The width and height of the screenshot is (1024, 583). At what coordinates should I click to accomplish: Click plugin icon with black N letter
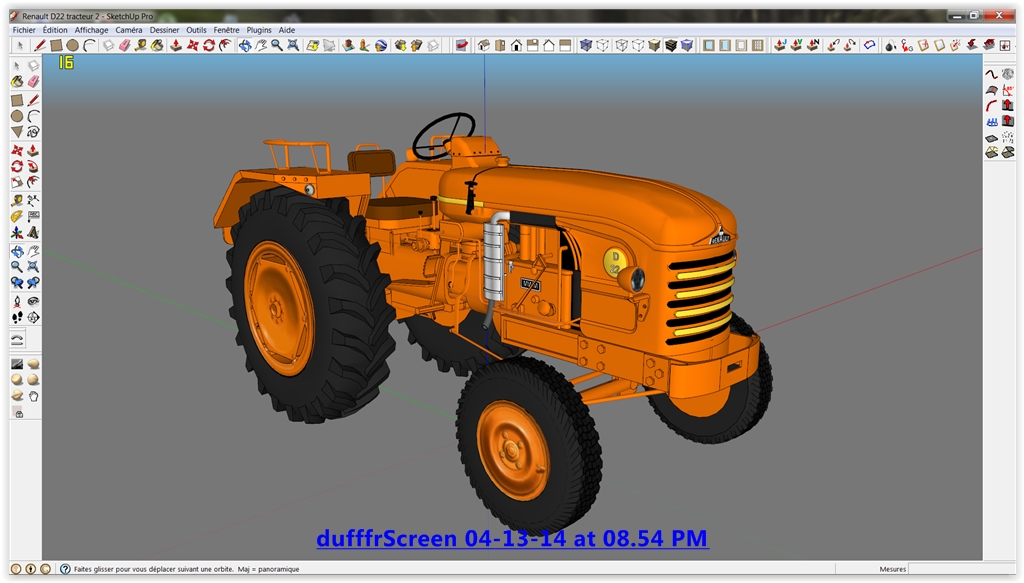pos(813,45)
